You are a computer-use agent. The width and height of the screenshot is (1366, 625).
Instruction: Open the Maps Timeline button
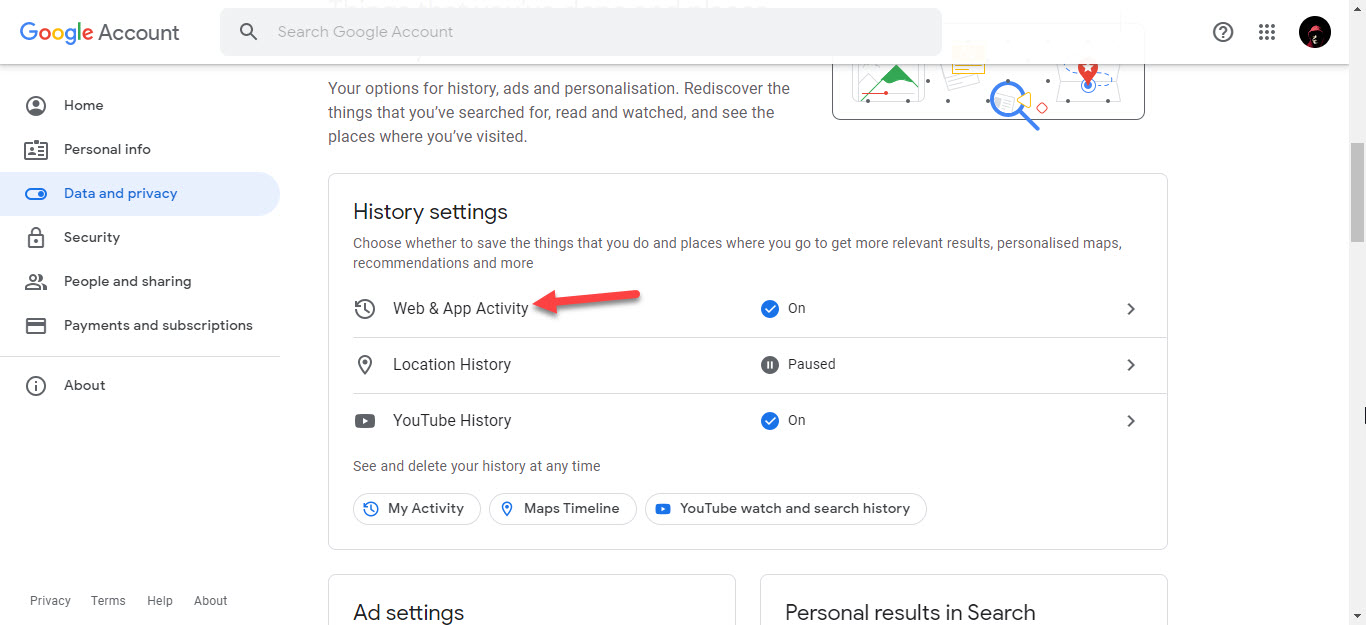pos(562,509)
